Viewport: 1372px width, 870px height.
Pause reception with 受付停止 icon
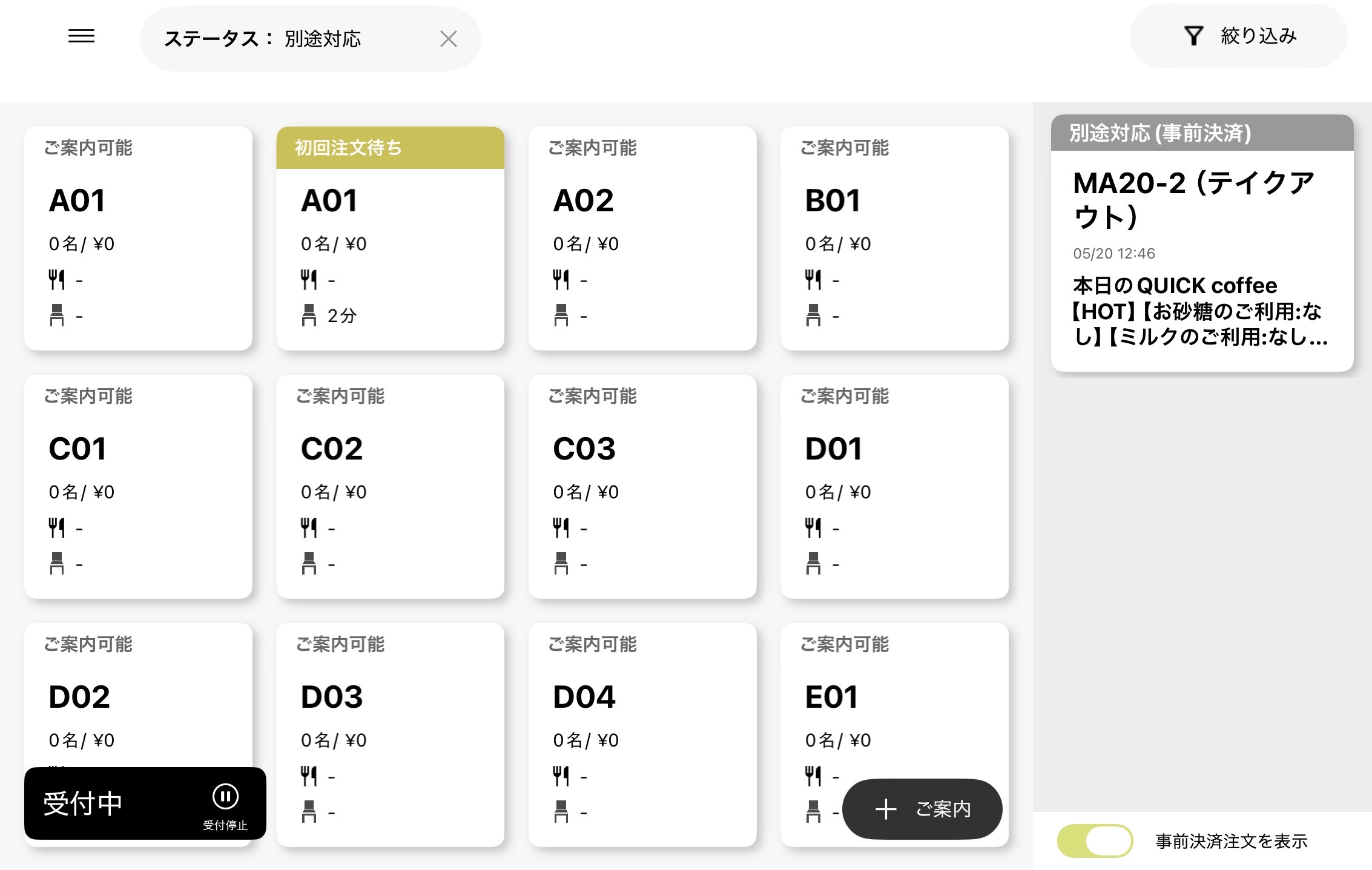pyautogui.click(x=225, y=797)
